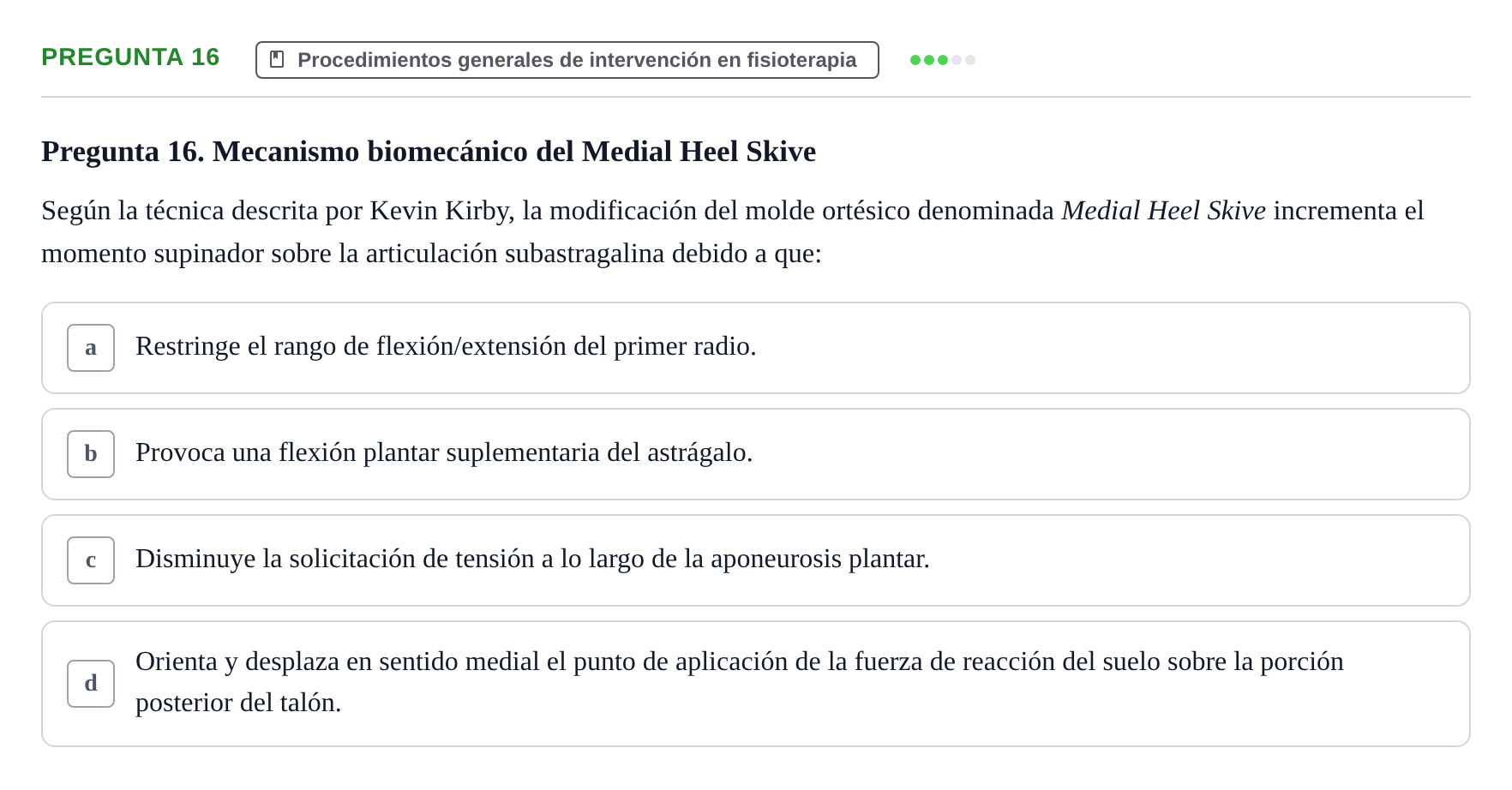Screen dimensions: 1512x790
Task: Choose option 'Restringe el rango de flexión/extensión'
Action: [756, 348]
